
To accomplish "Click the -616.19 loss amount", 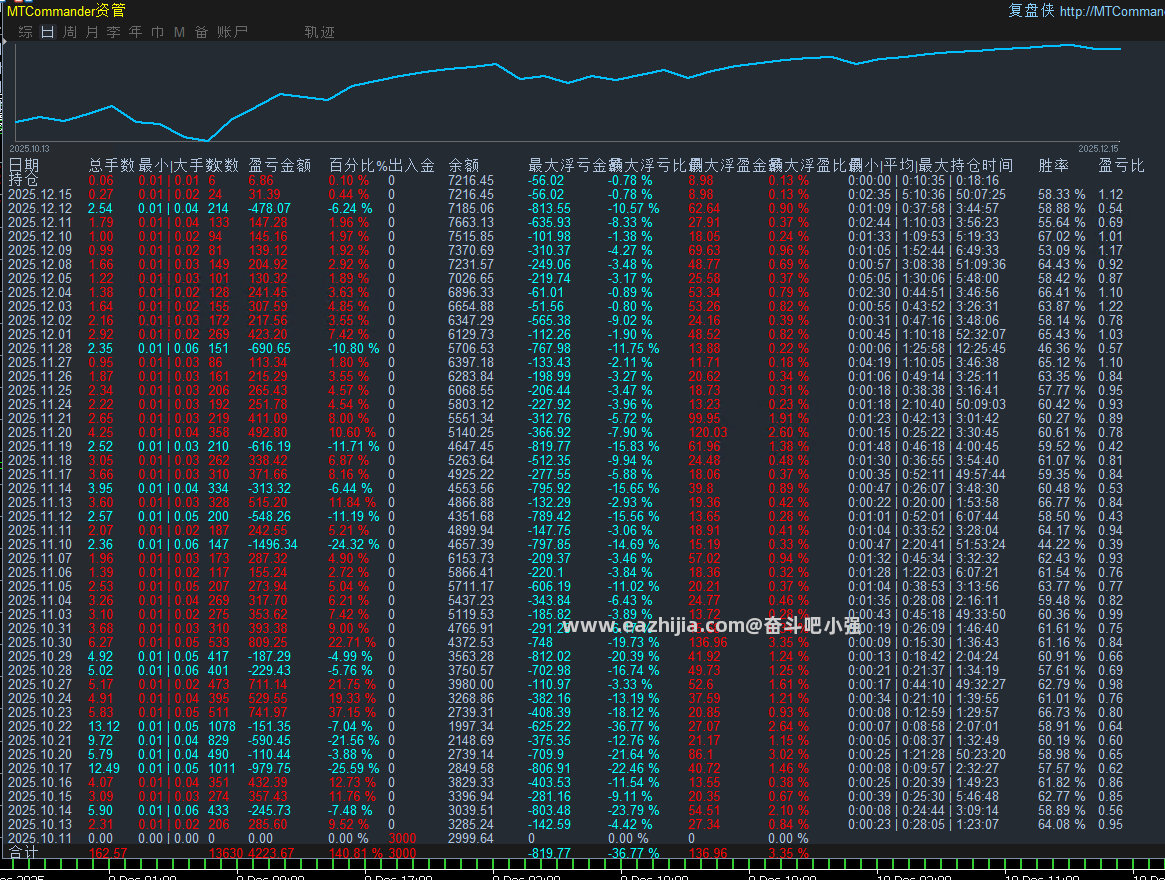I will point(270,446).
